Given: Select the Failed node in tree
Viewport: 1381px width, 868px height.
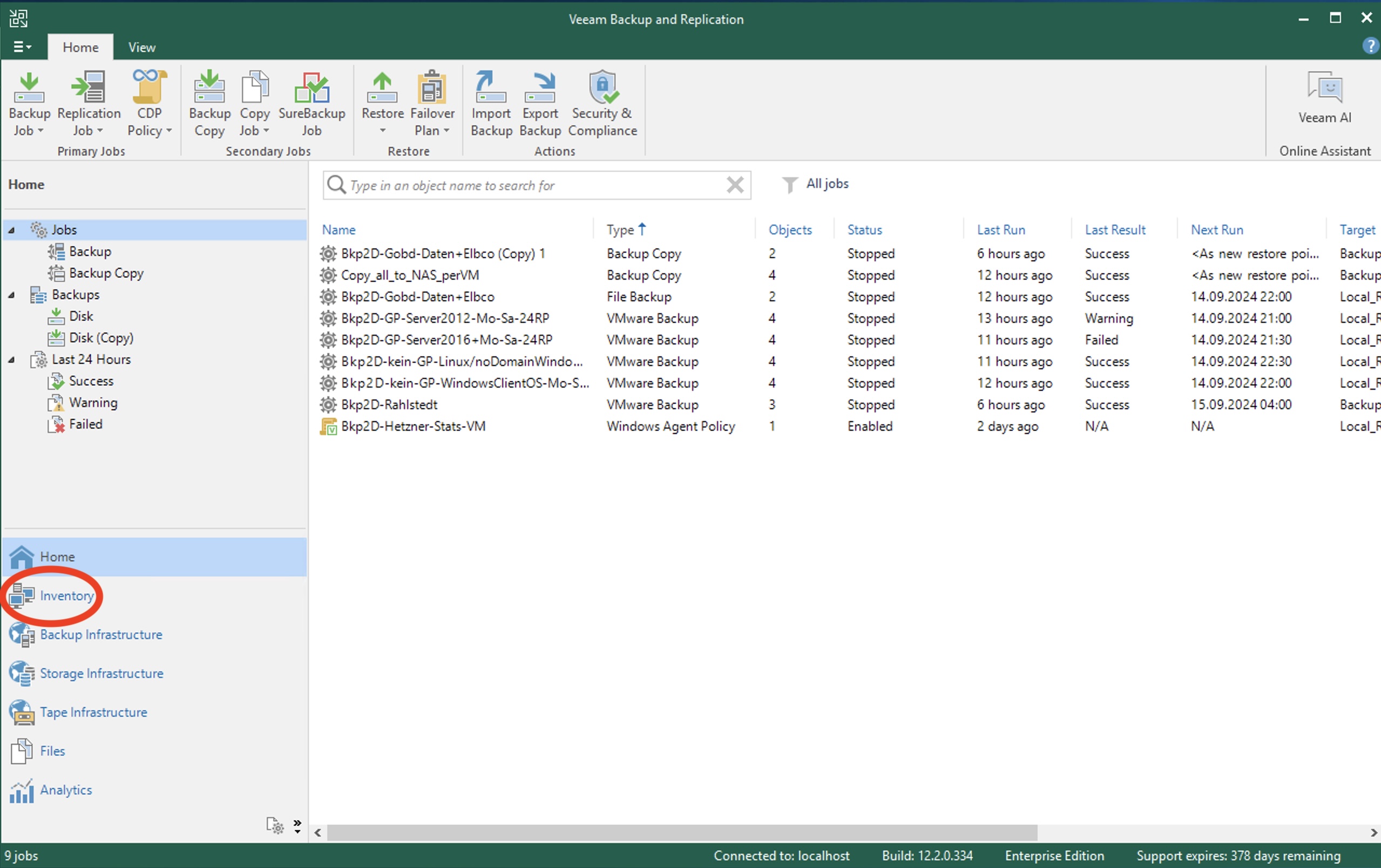Looking at the screenshot, I should (x=85, y=424).
